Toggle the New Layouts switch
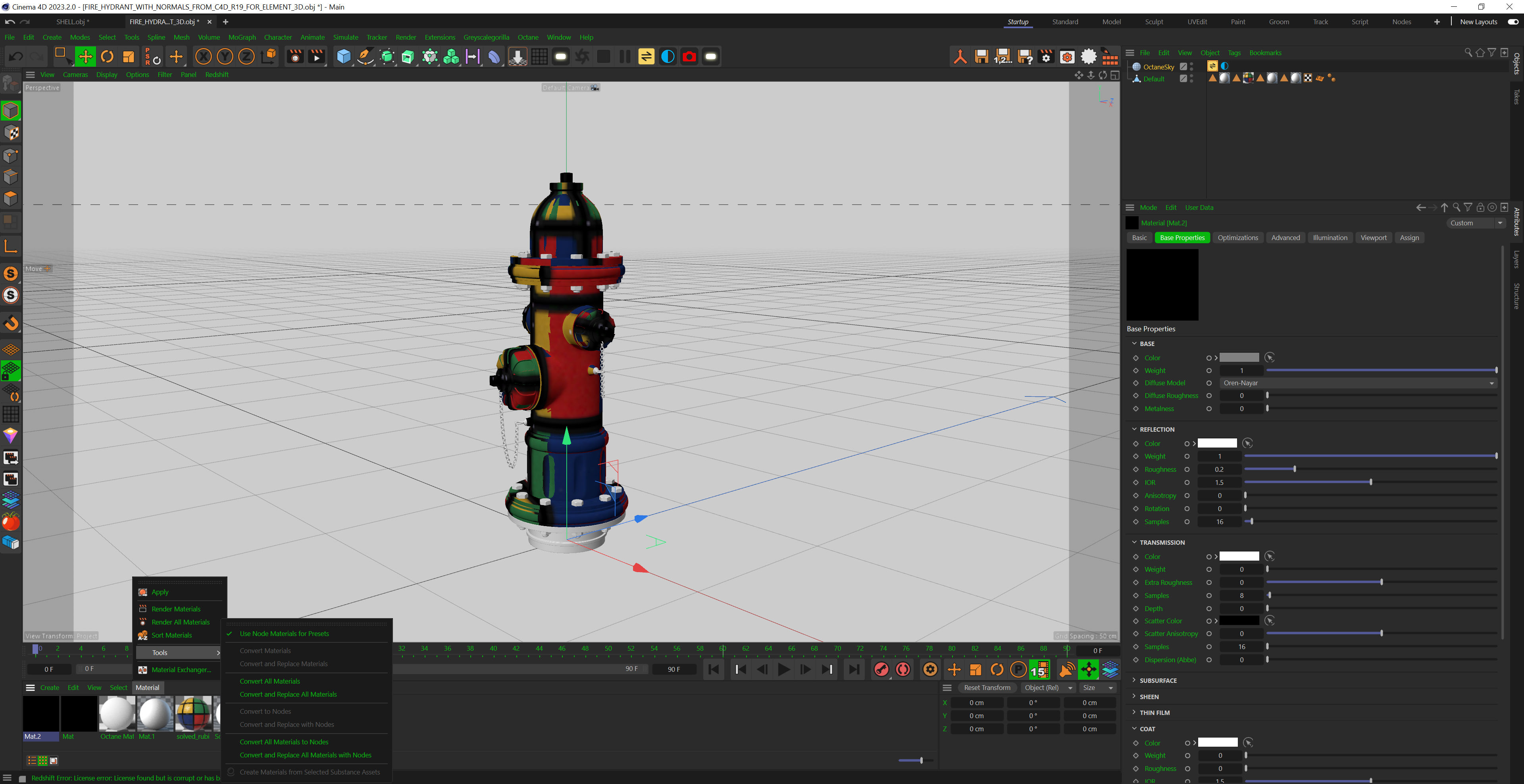This screenshot has width=1524, height=784. (1513, 22)
